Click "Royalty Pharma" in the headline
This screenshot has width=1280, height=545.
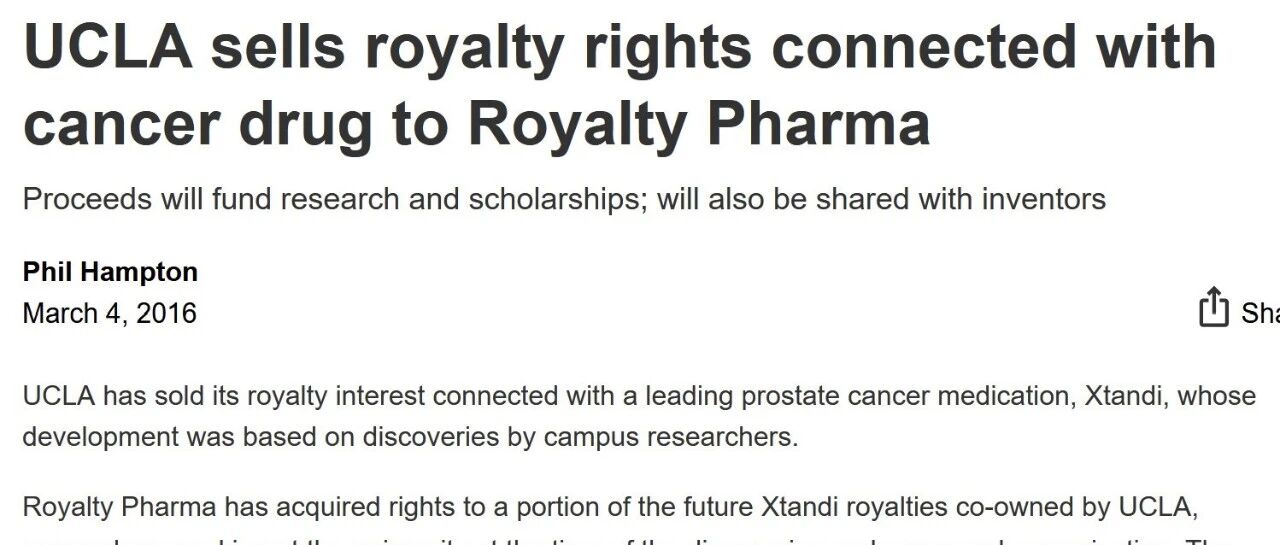(x=699, y=123)
